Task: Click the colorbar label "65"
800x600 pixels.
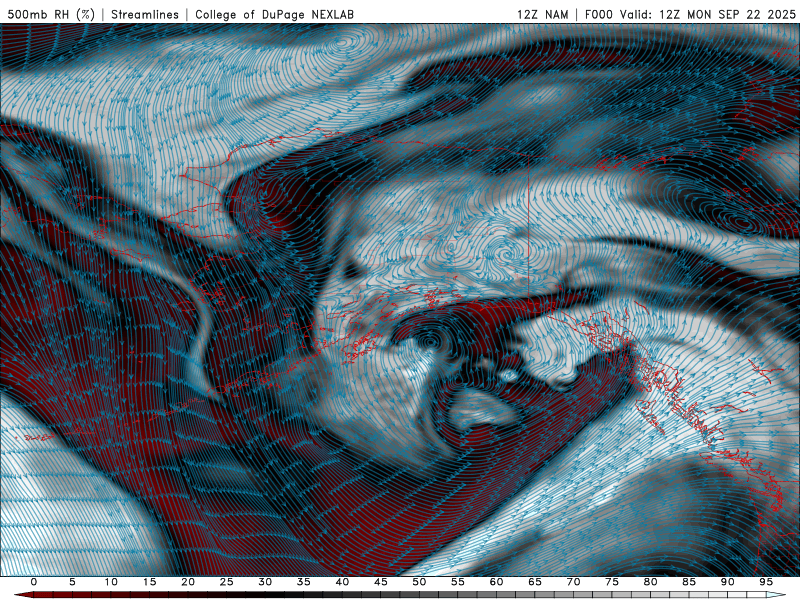Action: point(535,582)
